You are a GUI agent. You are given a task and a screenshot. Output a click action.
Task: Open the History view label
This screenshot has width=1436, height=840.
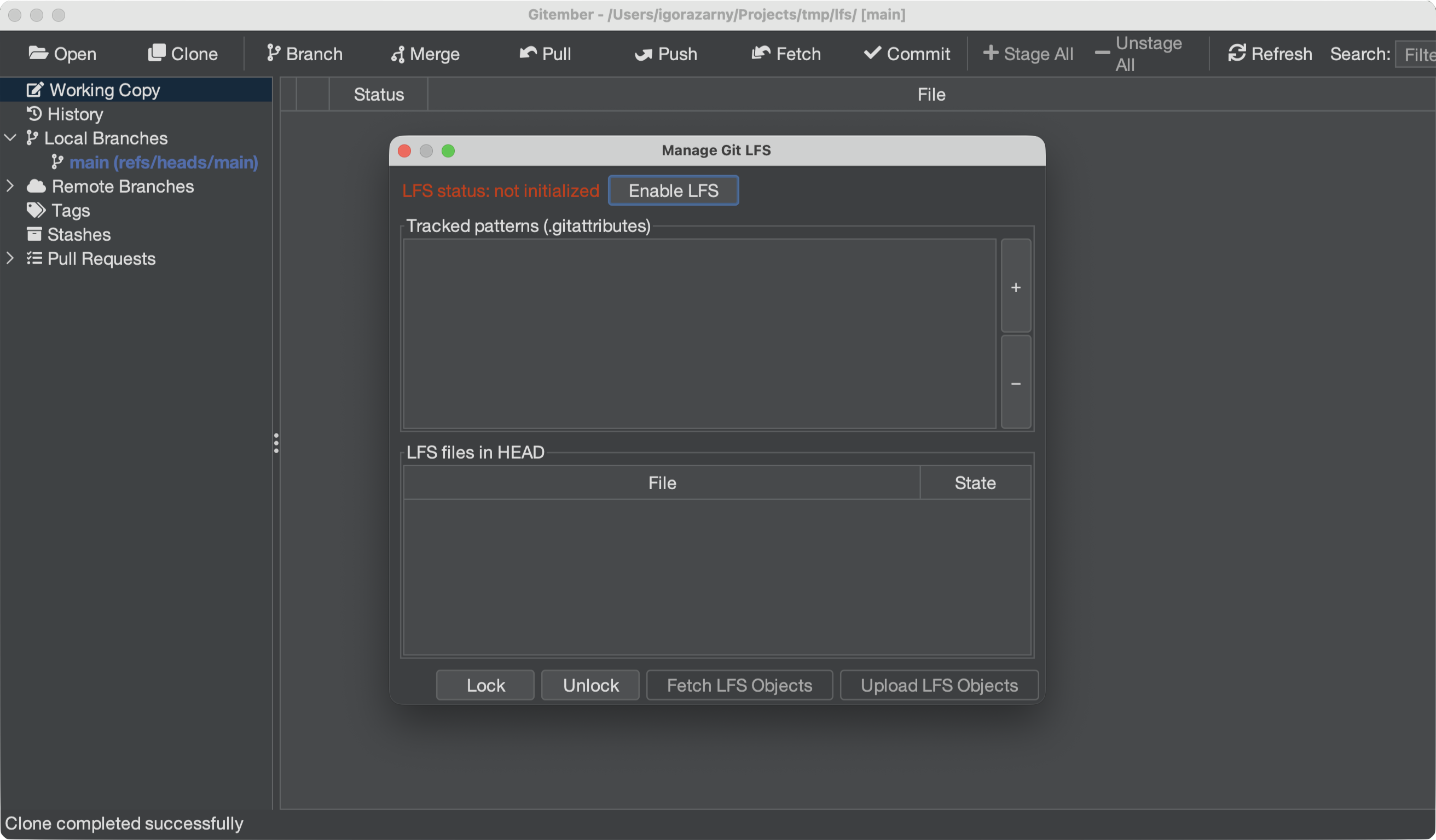(x=75, y=114)
